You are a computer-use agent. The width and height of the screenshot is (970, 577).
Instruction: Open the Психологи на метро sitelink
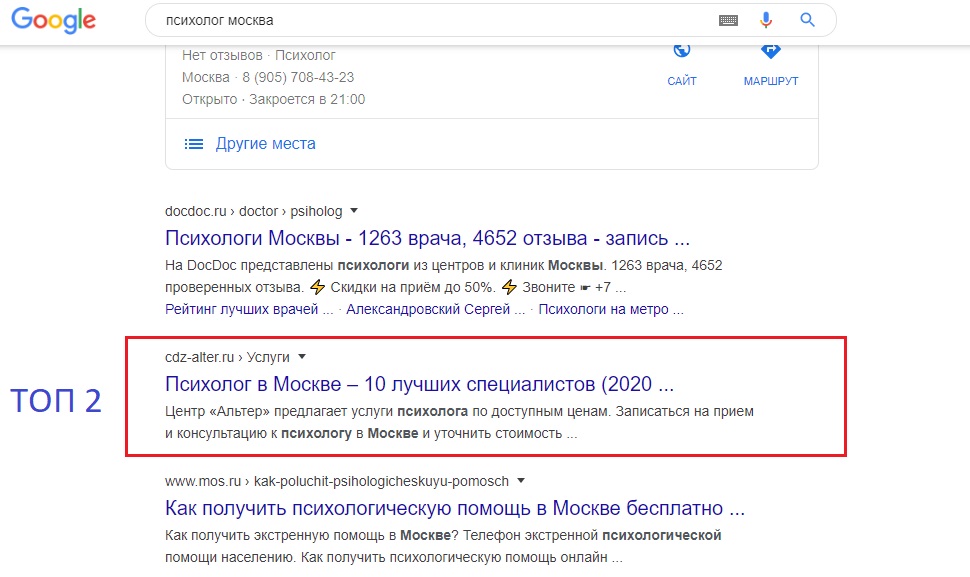(x=611, y=309)
